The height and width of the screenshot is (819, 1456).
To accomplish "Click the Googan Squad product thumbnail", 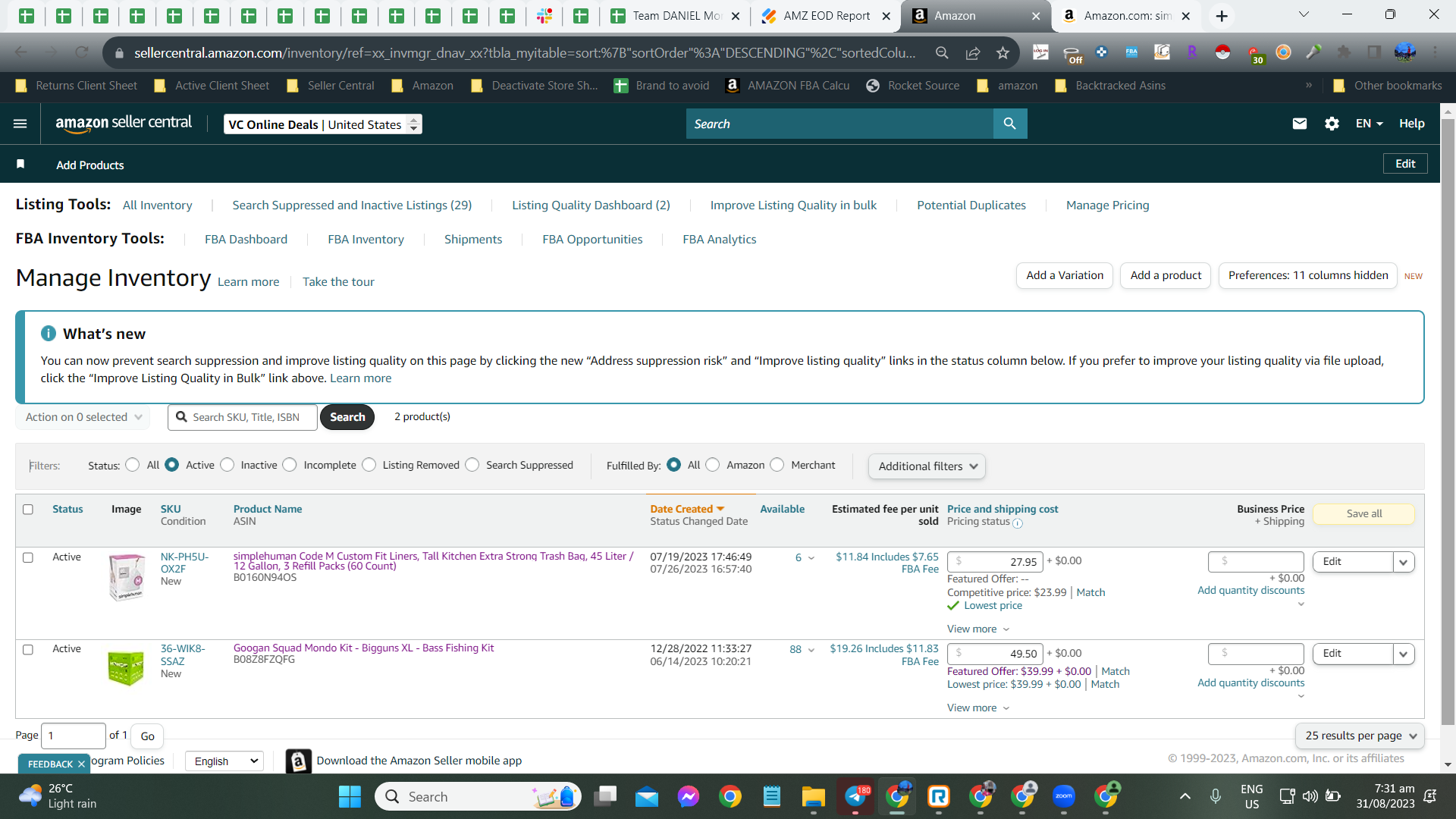I will point(126,668).
